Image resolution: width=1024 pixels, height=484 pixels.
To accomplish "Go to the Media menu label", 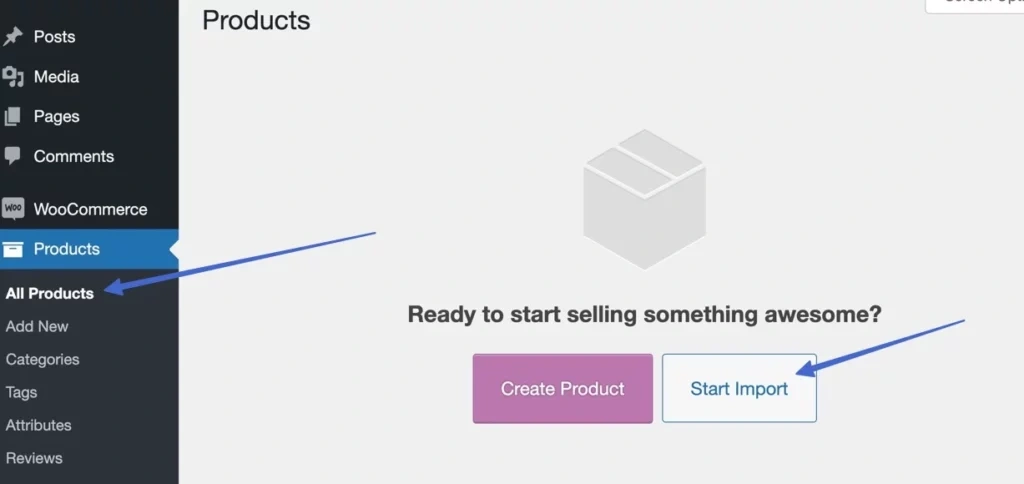I will 56,77.
